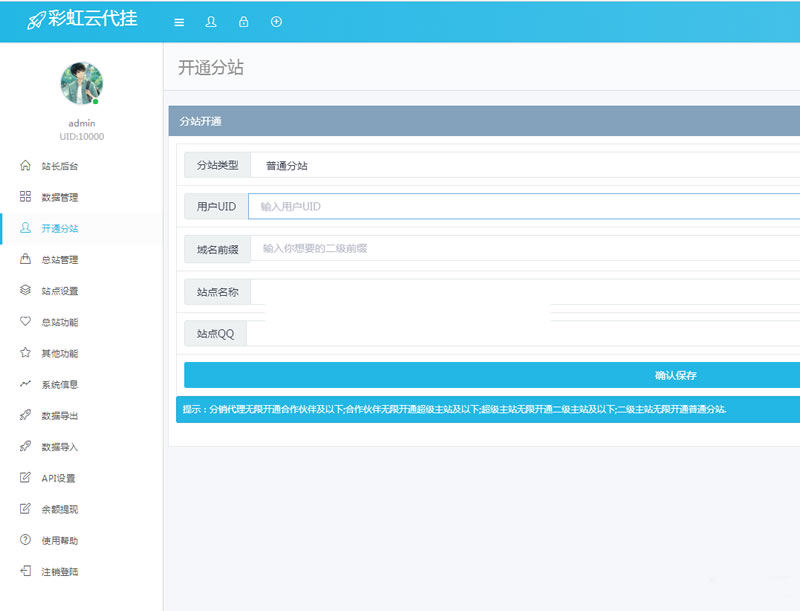Click the logout icon beside 注销登陆
Screen dimensions: 800x611
25,571
